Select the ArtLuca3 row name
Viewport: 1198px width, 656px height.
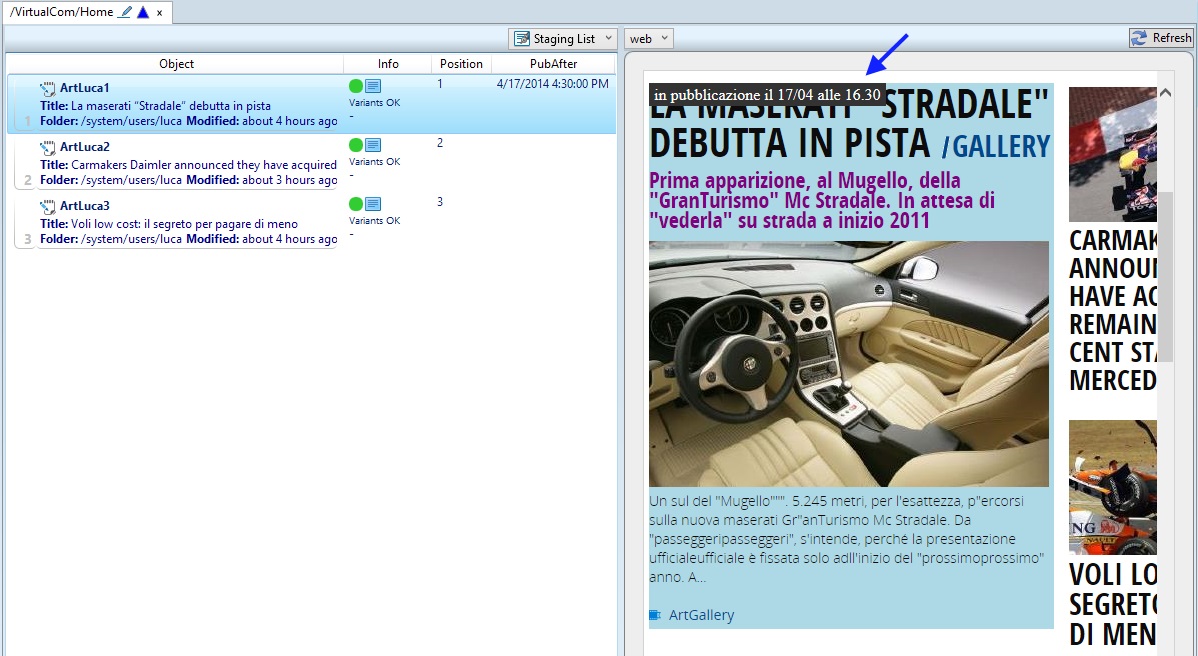click(85, 205)
